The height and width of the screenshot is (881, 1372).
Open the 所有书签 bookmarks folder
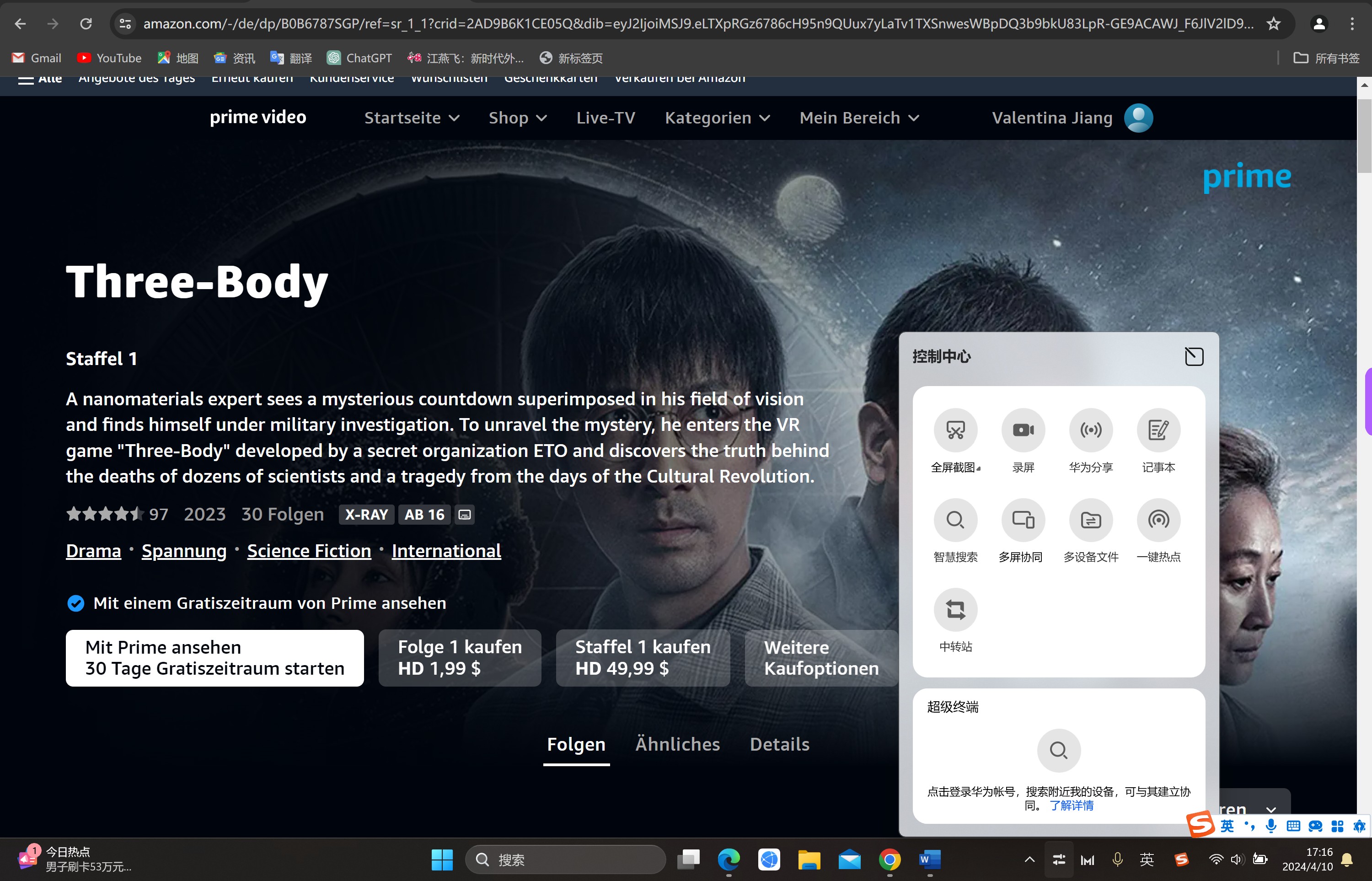(x=1326, y=58)
